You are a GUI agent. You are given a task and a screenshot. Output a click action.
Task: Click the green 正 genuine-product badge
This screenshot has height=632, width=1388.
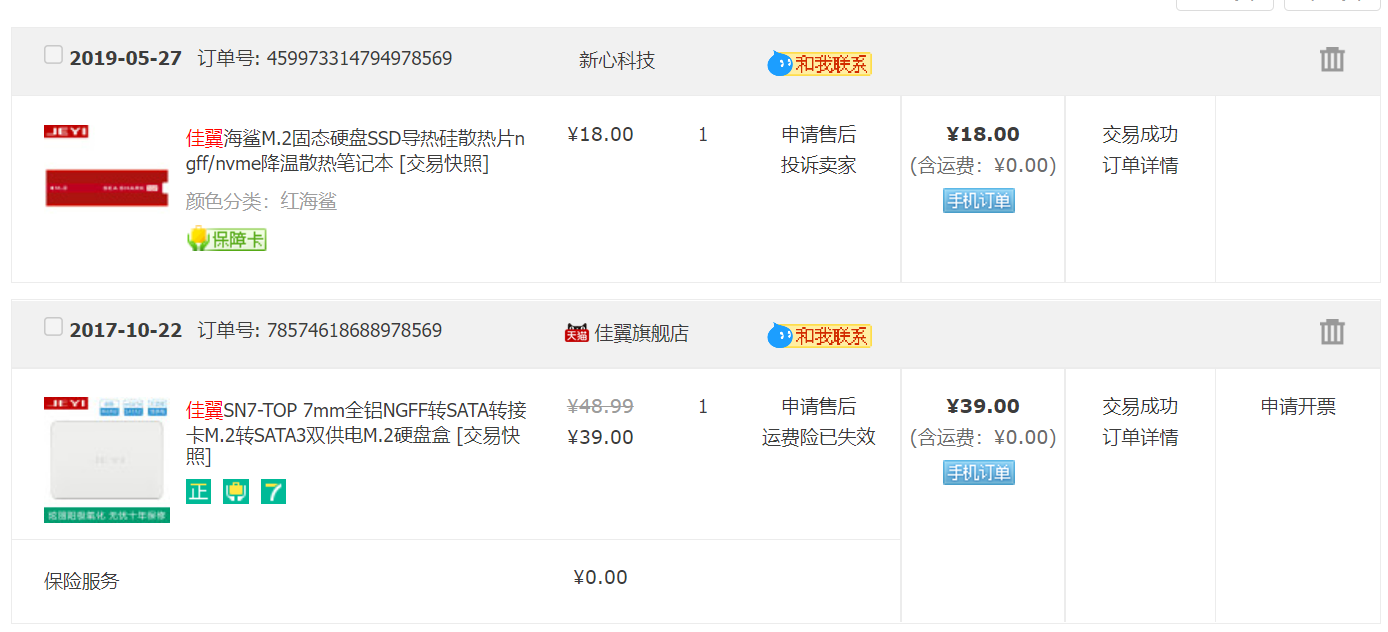coord(198,492)
